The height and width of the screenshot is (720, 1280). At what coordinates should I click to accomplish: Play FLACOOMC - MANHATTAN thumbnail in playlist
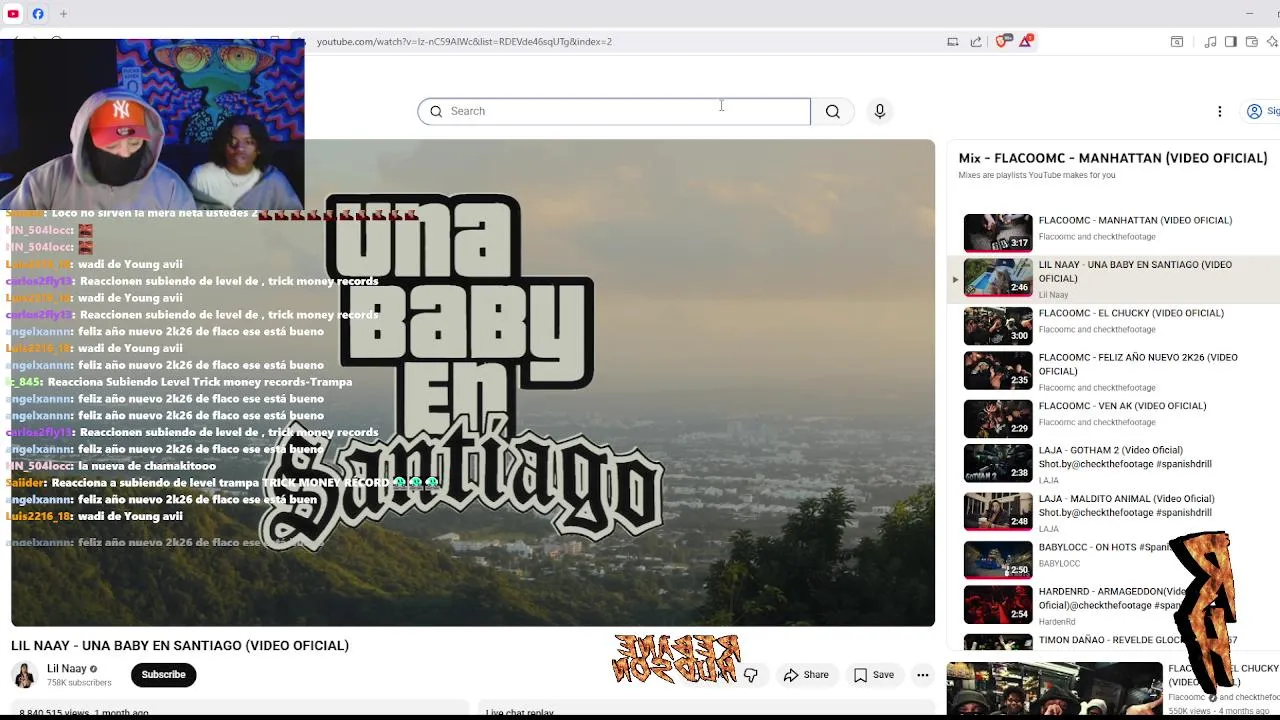point(998,232)
